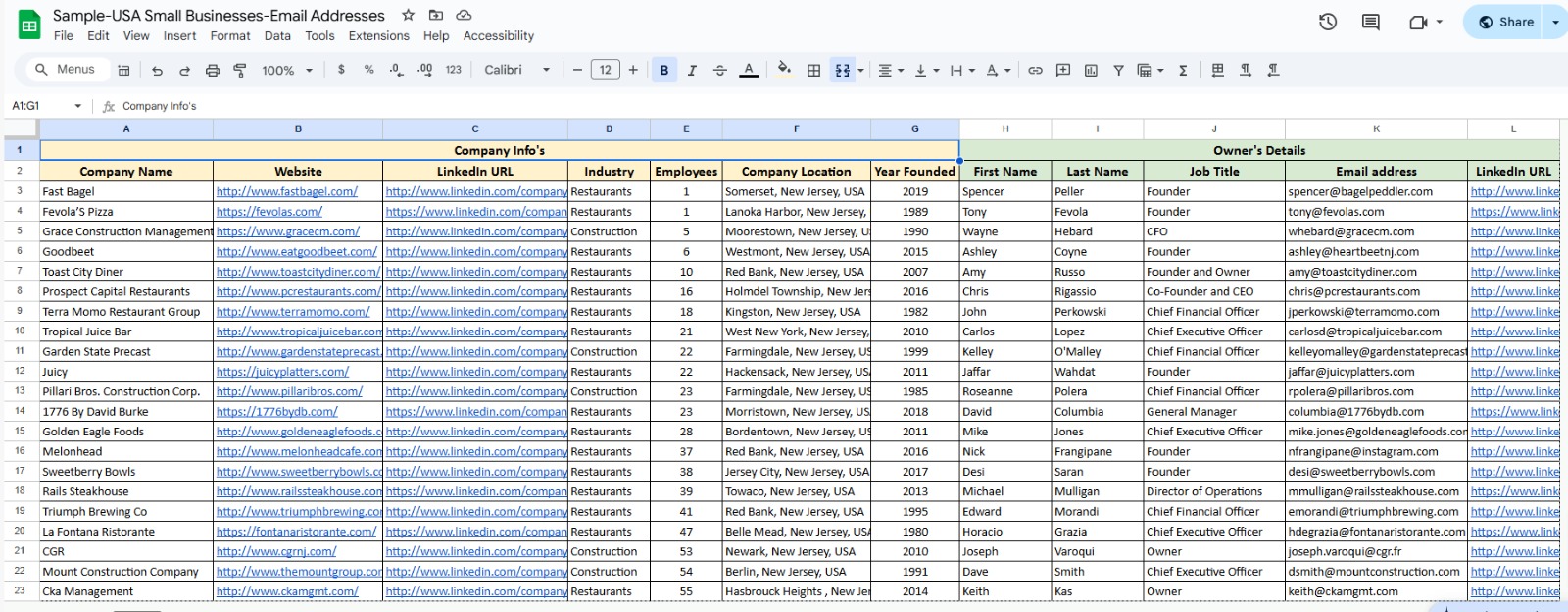The width and height of the screenshot is (1568, 612).
Task: Open the filter views dropdown
Action: (x=1150, y=71)
